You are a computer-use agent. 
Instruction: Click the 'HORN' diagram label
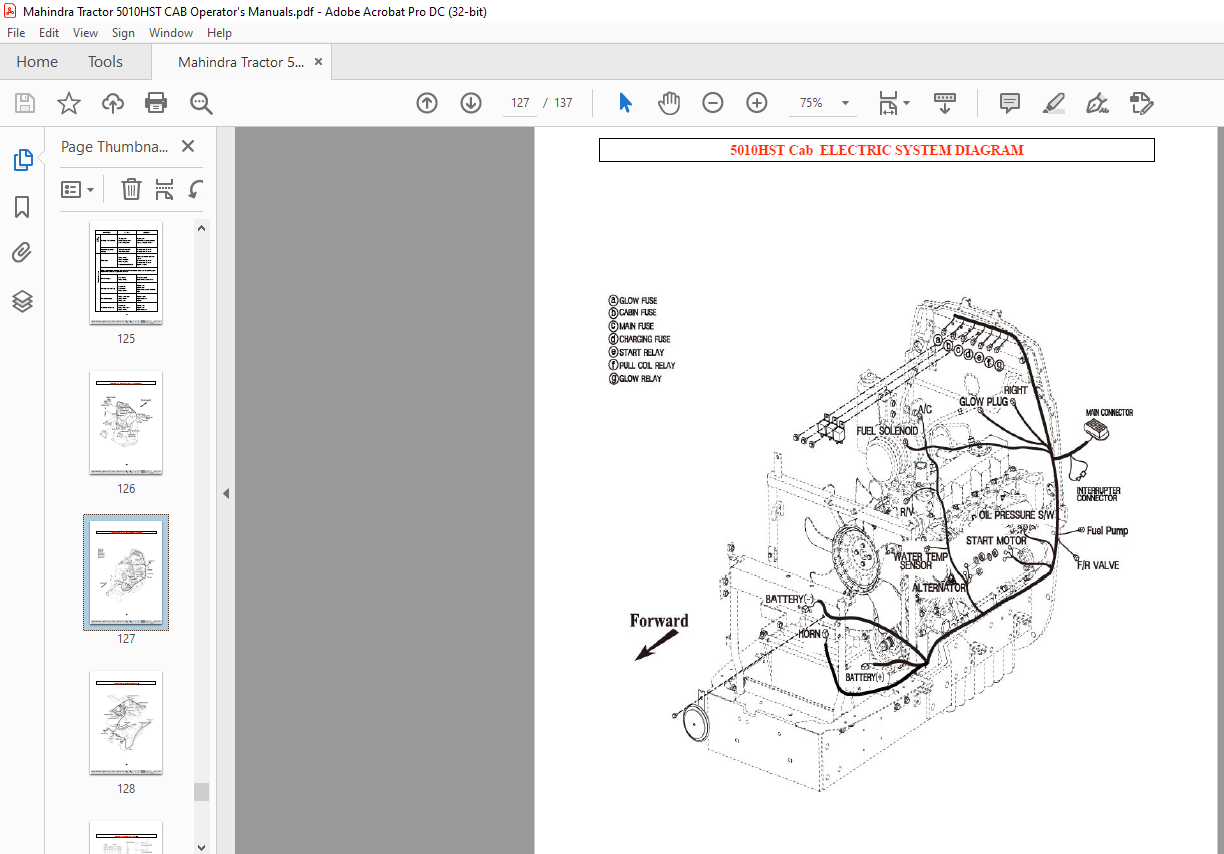click(808, 634)
